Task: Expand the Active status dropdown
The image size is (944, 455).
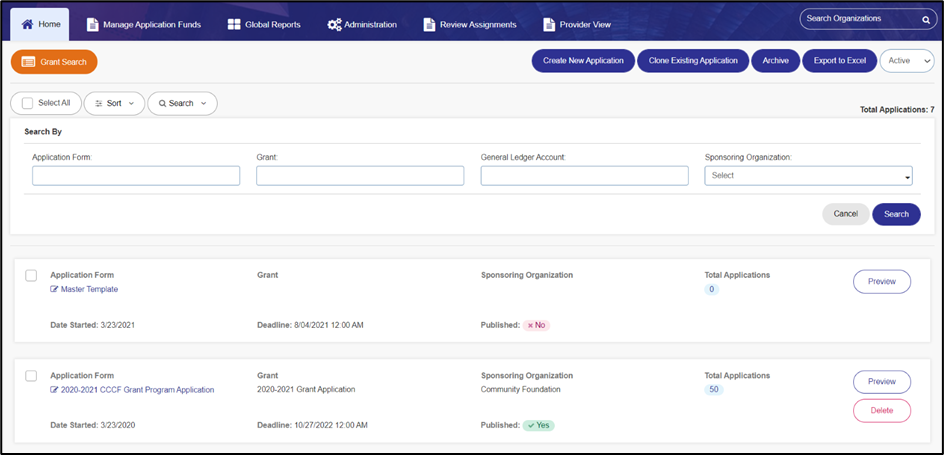Action: point(907,61)
